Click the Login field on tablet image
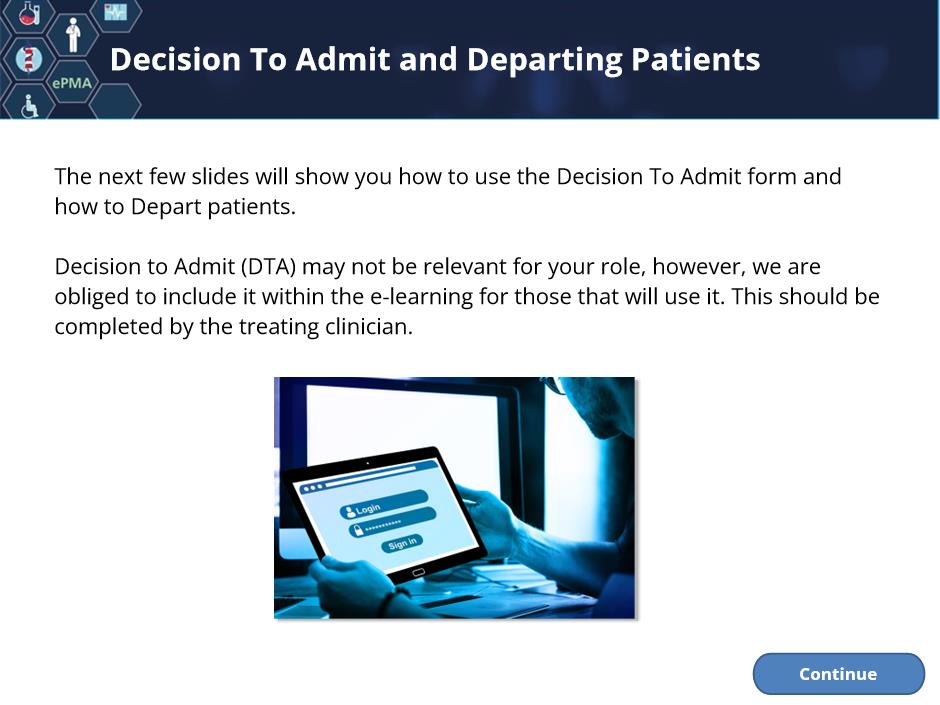Image resolution: width=940 pixels, height=705 pixels. tap(384, 504)
